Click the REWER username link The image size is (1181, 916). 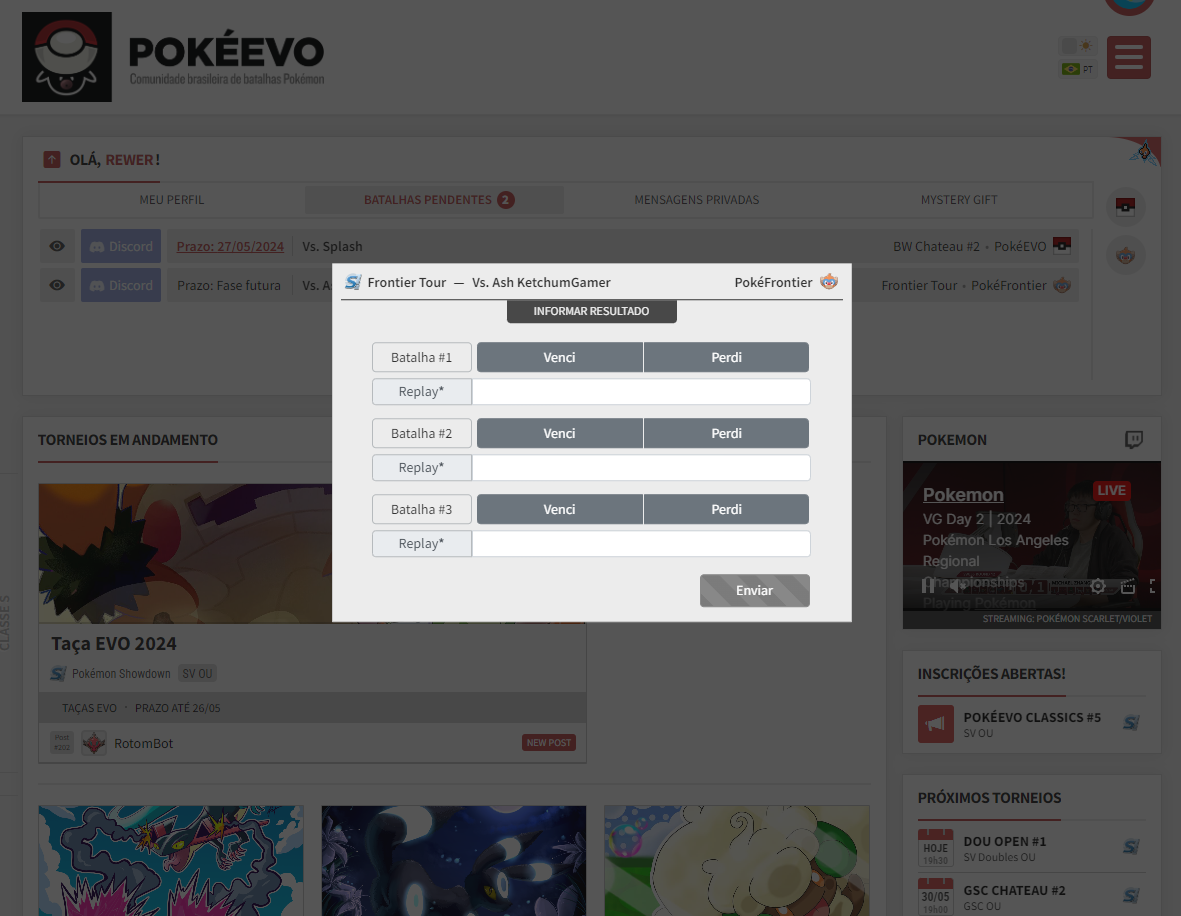[x=130, y=160]
